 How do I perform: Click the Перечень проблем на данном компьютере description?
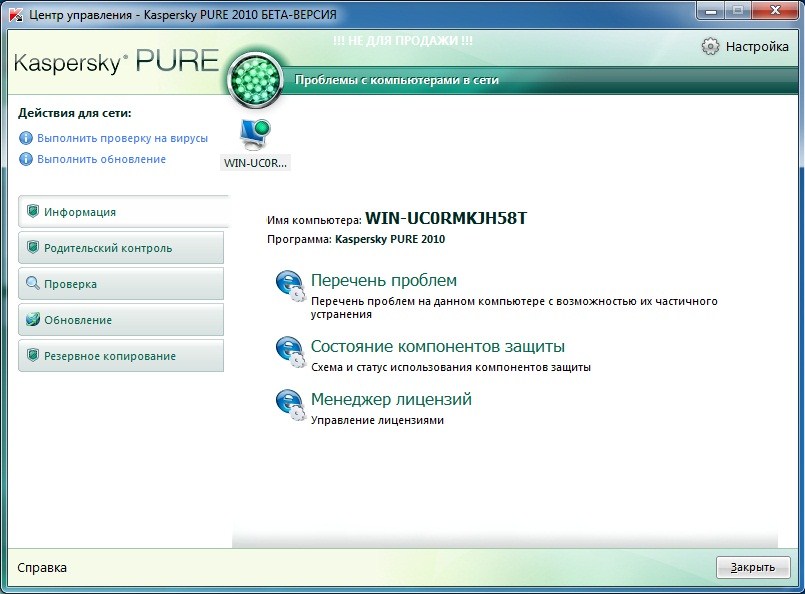(x=514, y=308)
